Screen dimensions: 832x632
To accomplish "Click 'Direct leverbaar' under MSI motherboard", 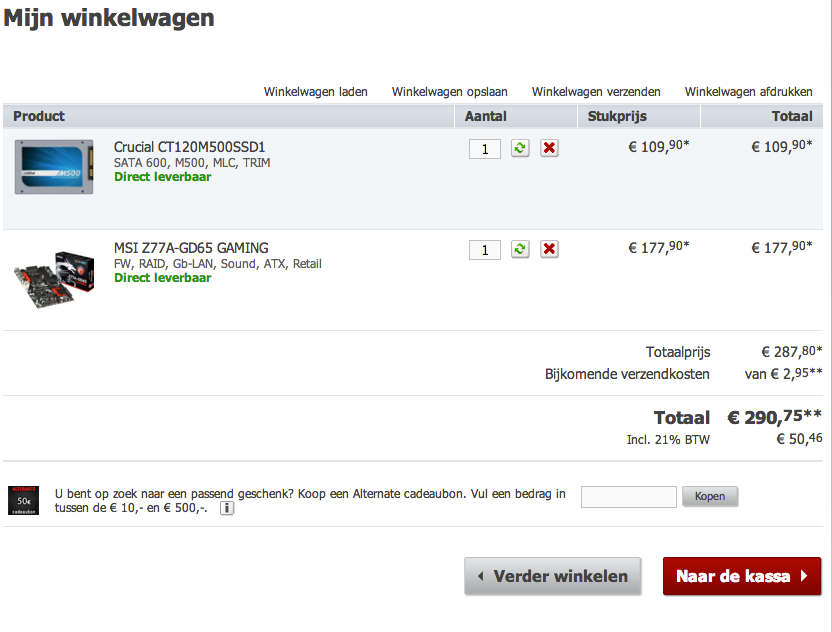I will click(x=162, y=278).
